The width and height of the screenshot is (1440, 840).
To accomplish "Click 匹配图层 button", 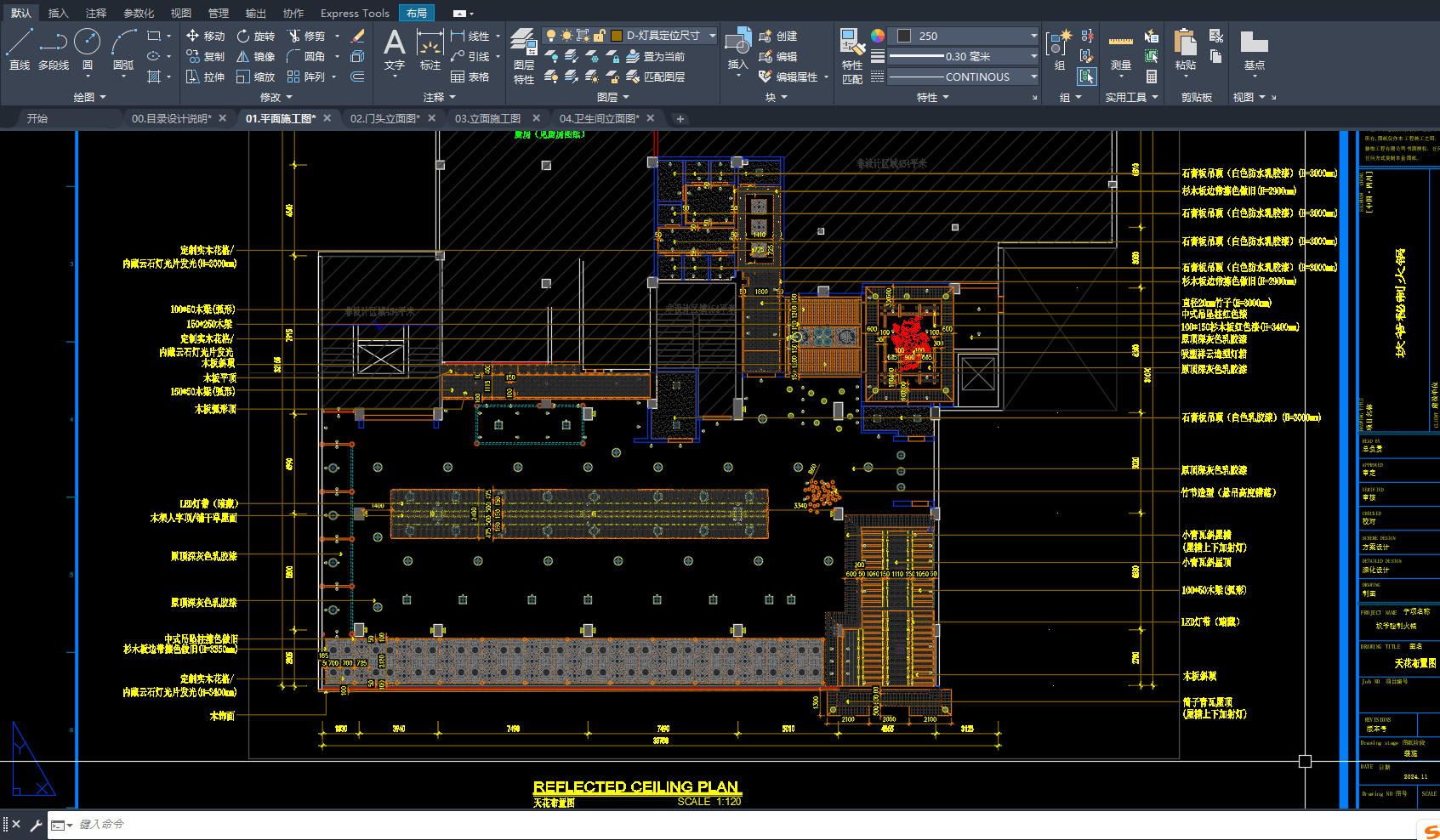I will 655,77.
